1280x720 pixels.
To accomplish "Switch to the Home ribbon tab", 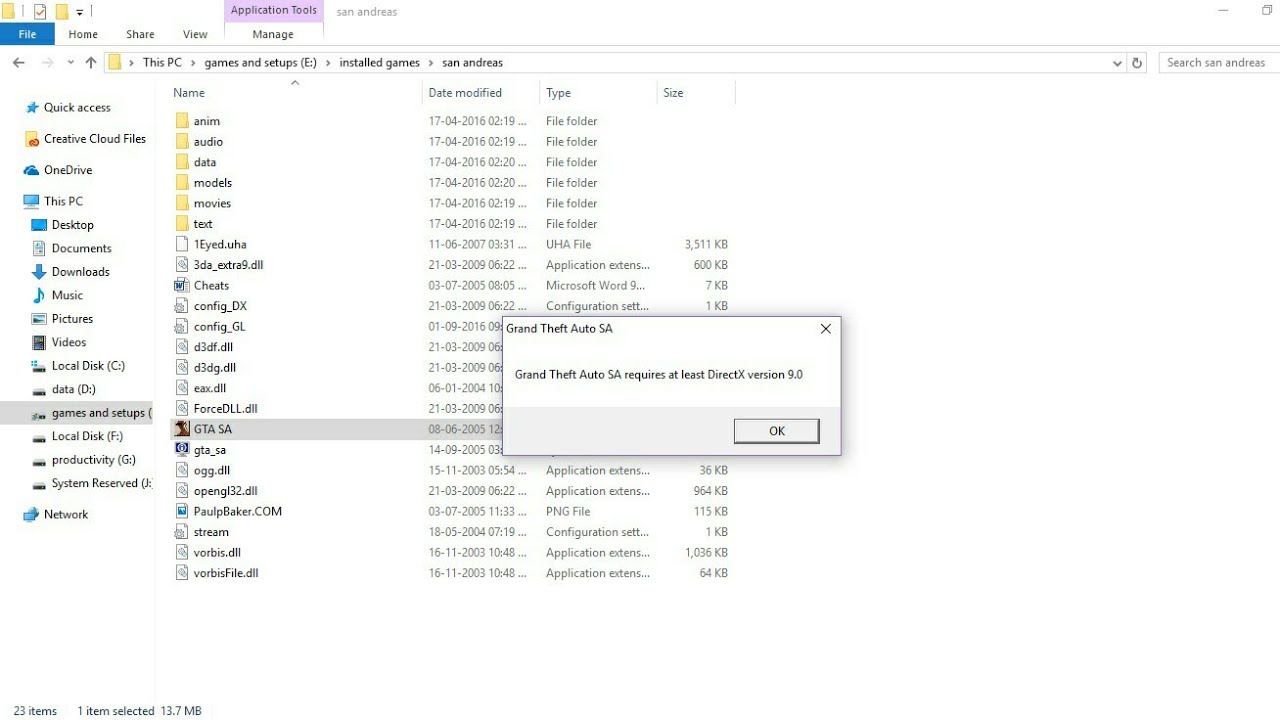I will click(x=83, y=34).
